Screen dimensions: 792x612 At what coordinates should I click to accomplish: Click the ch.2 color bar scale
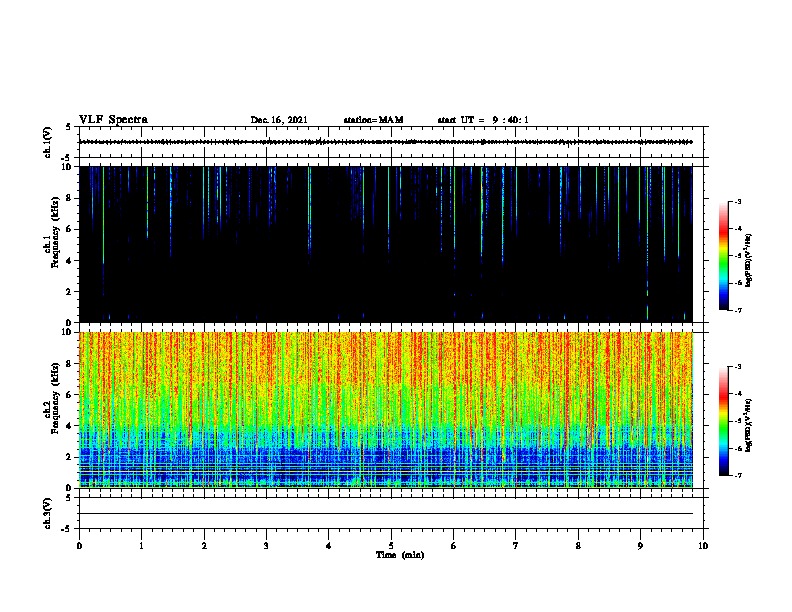(724, 421)
